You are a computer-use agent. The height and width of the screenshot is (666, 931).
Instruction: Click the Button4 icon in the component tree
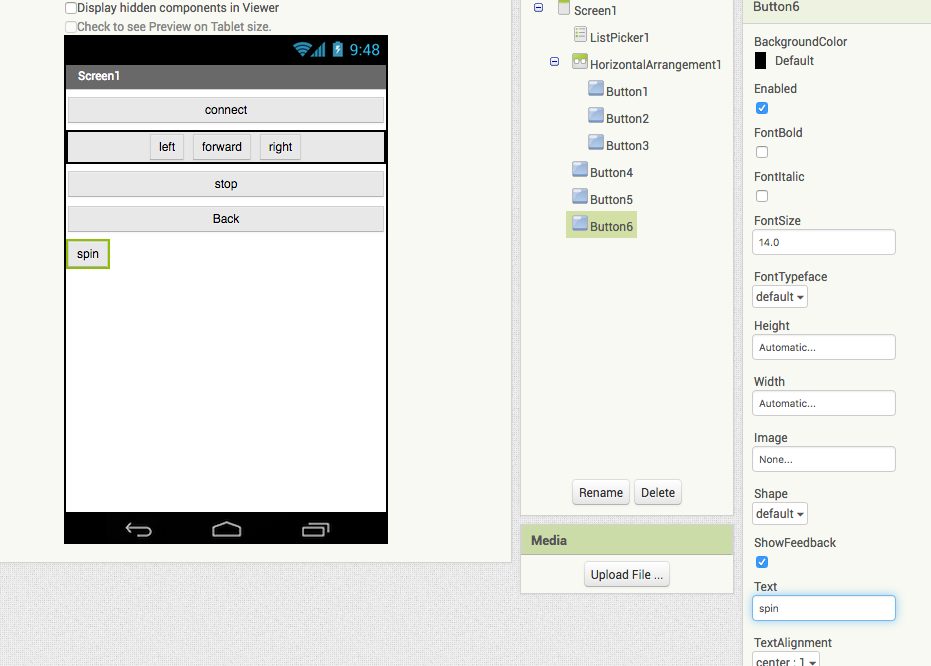click(x=580, y=170)
